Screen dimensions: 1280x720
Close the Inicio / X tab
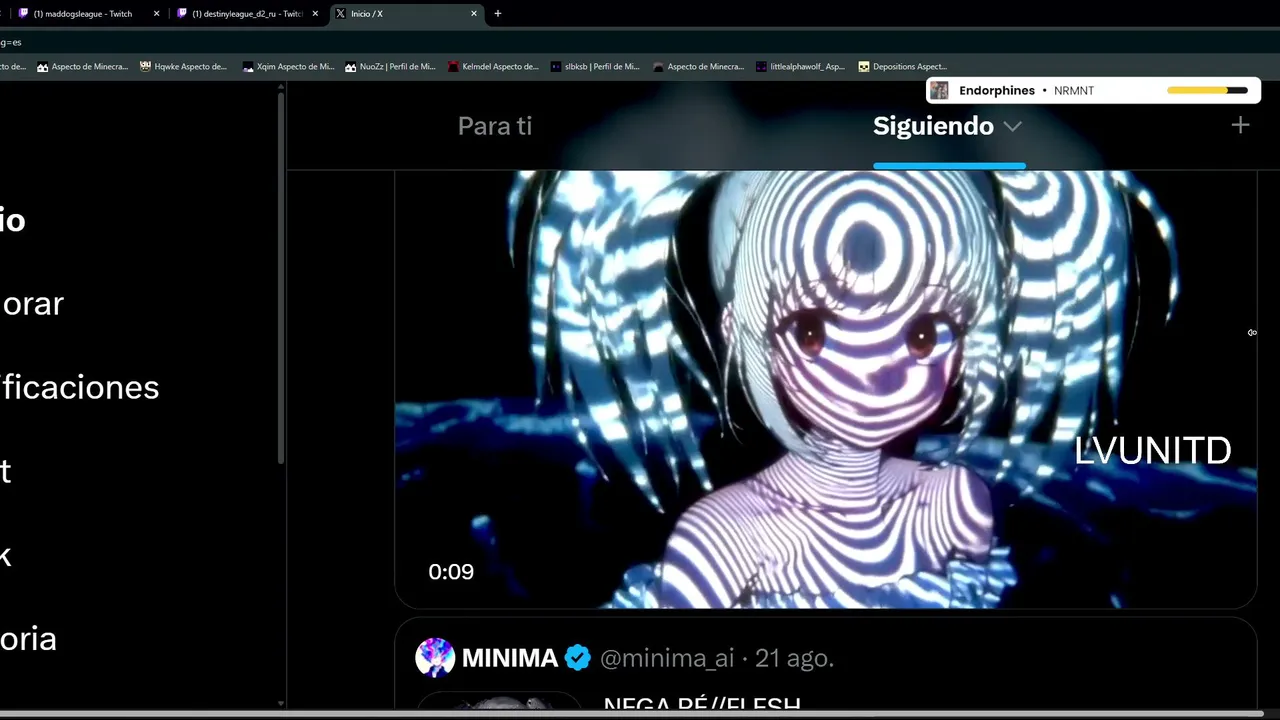474,14
